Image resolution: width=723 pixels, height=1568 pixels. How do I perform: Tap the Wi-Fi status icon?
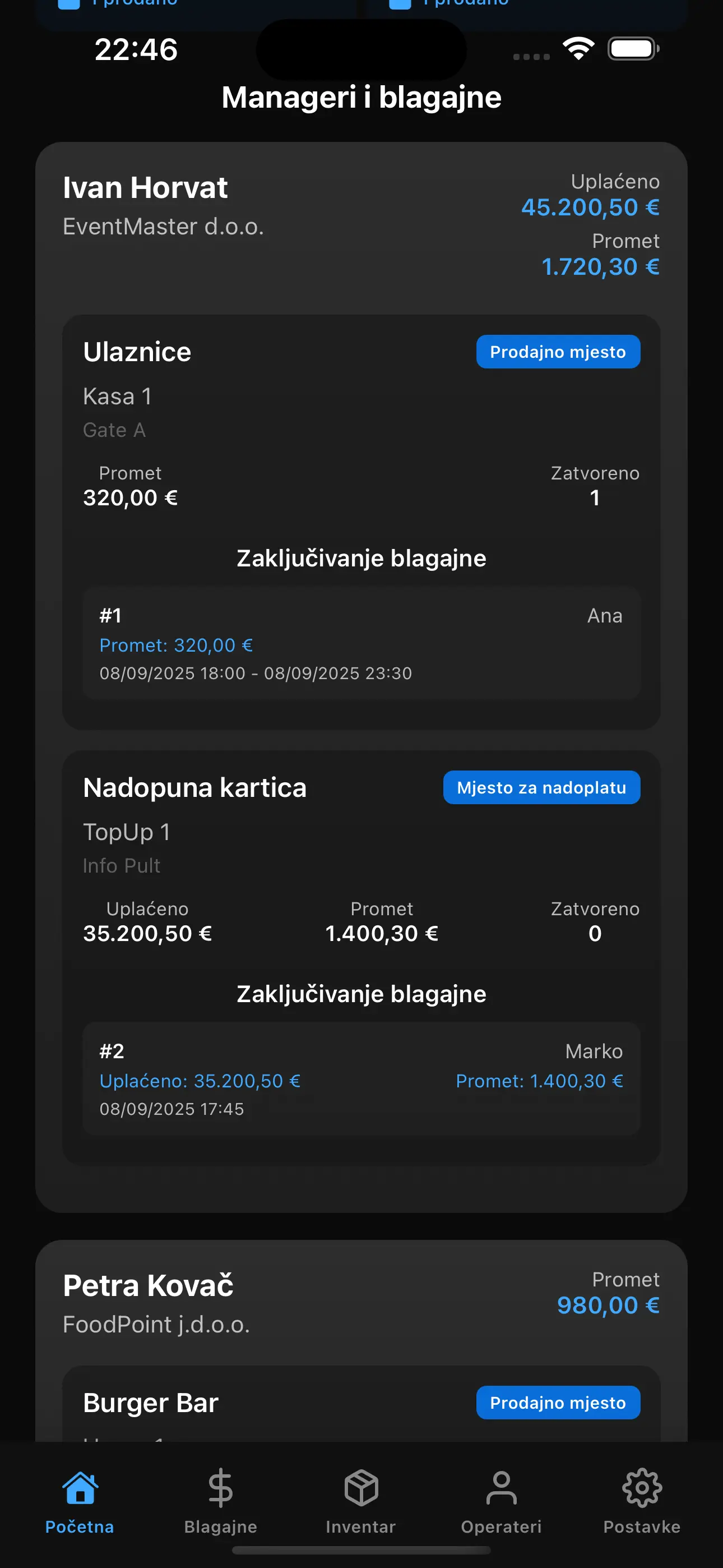578,49
